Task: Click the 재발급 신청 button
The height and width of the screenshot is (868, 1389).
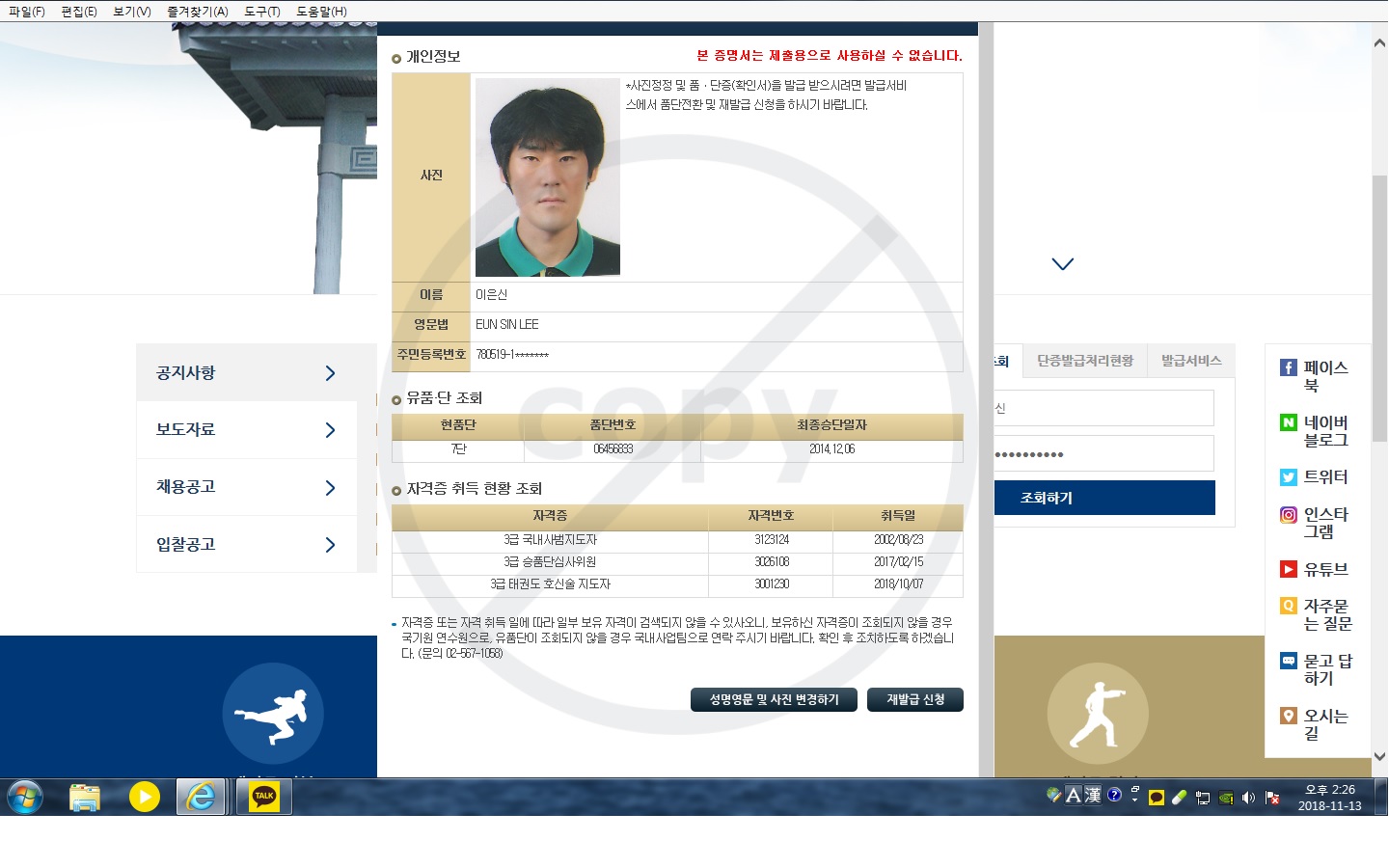Action: [x=915, y=699]
